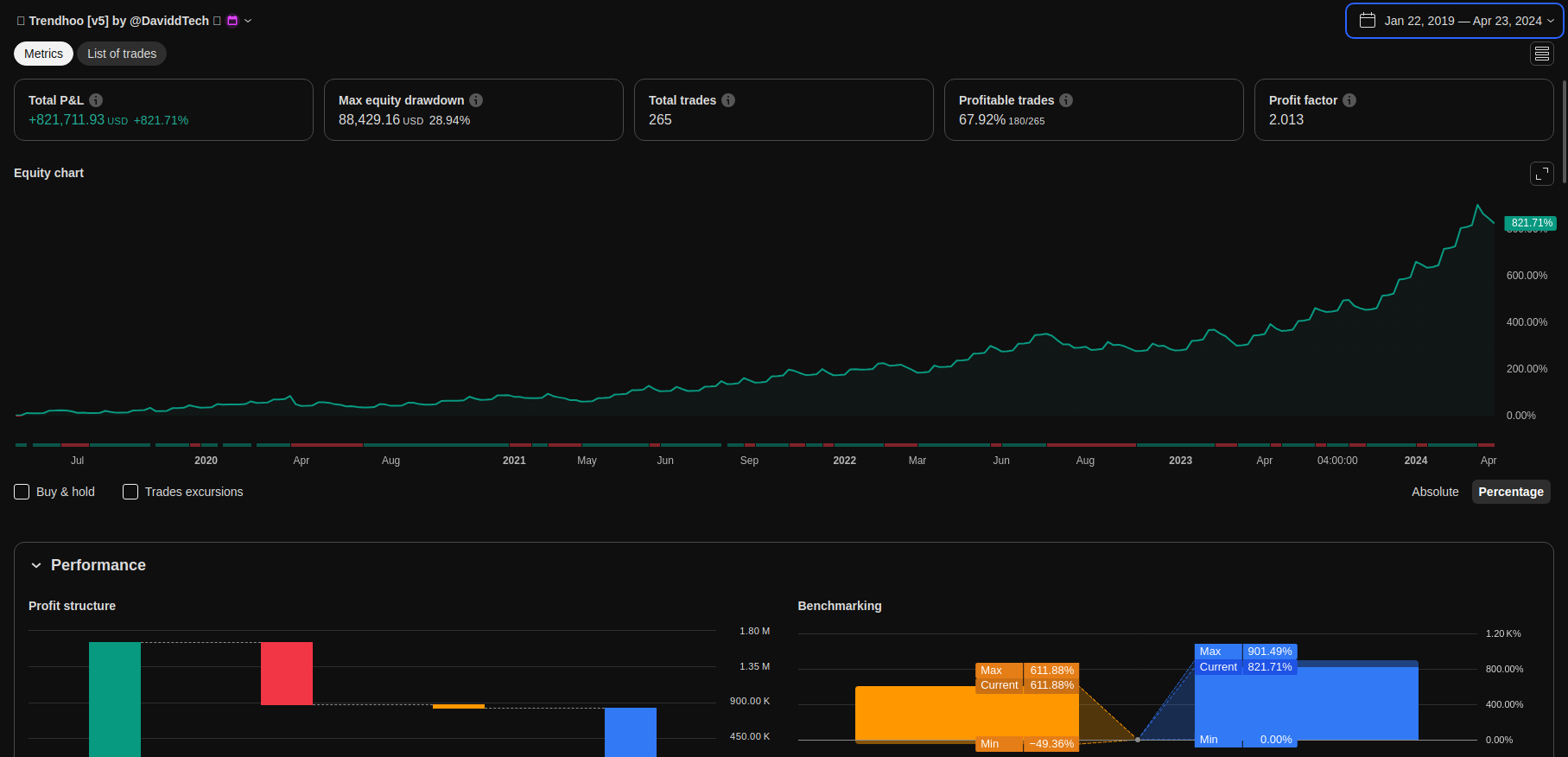Tick the Trades excursions checkbox
This screenshot has width=1568, height=757.
coord(130,492)
